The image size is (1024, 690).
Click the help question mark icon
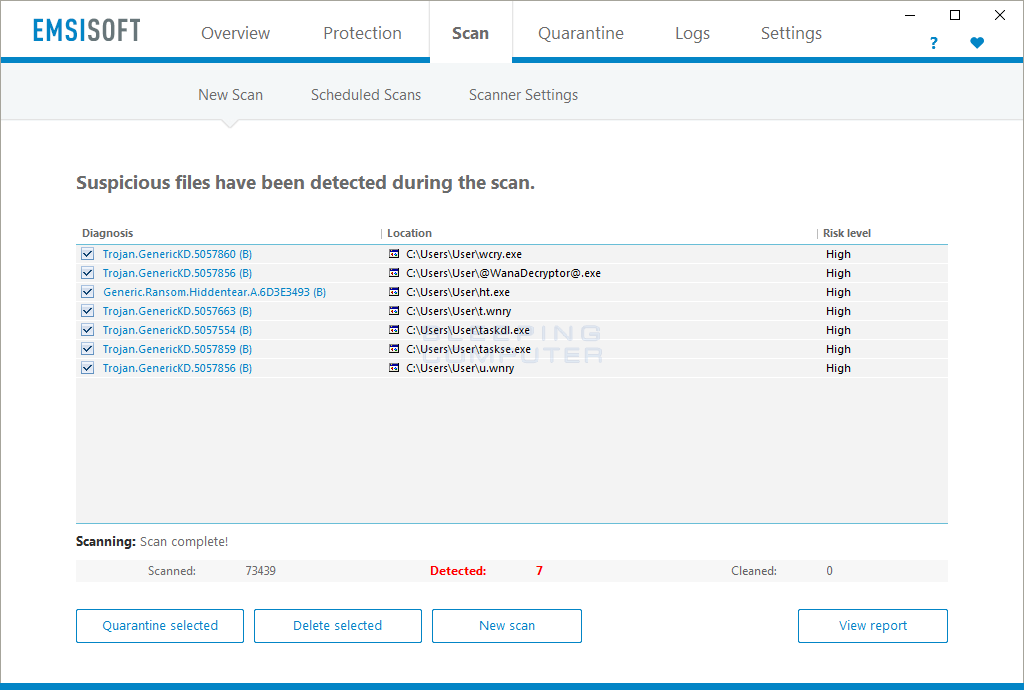[933, 43]
